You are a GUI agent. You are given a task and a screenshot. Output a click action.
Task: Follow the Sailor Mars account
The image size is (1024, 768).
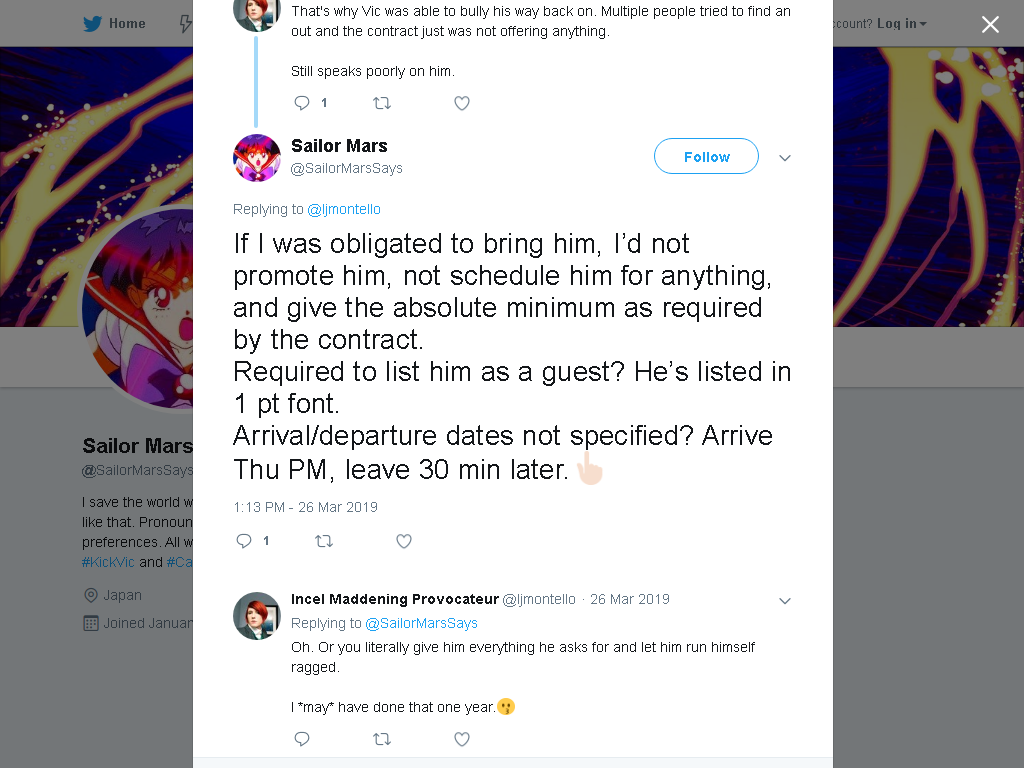click(x=706, y=156)
